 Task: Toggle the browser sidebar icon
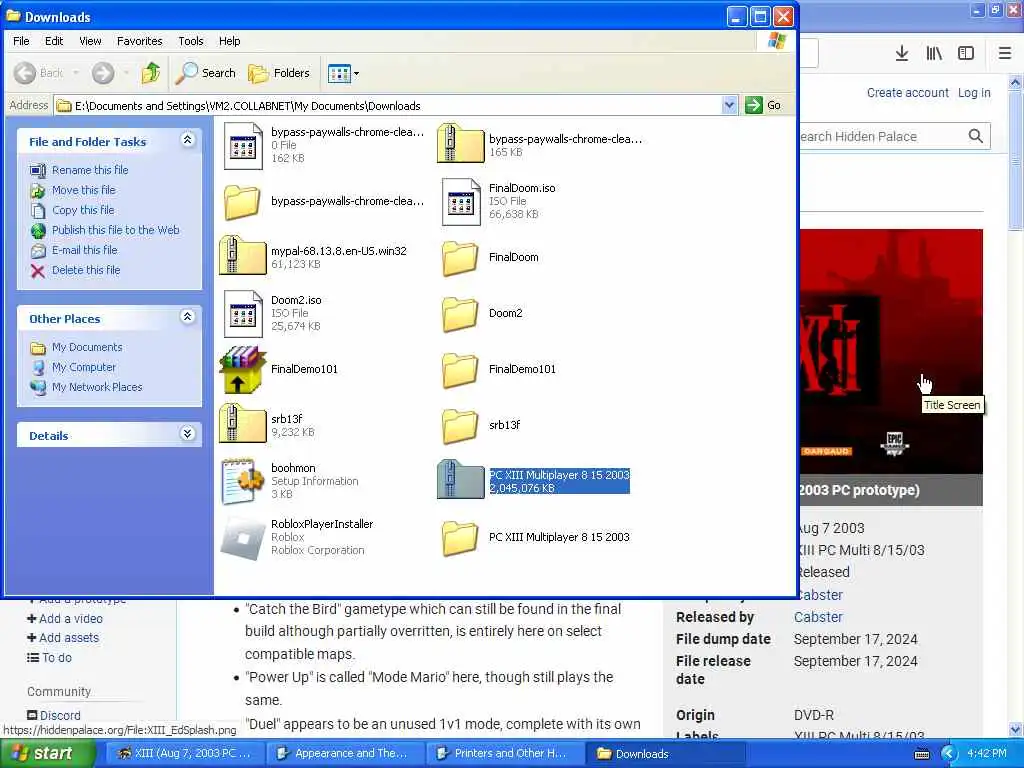click(x=966, y=53)
